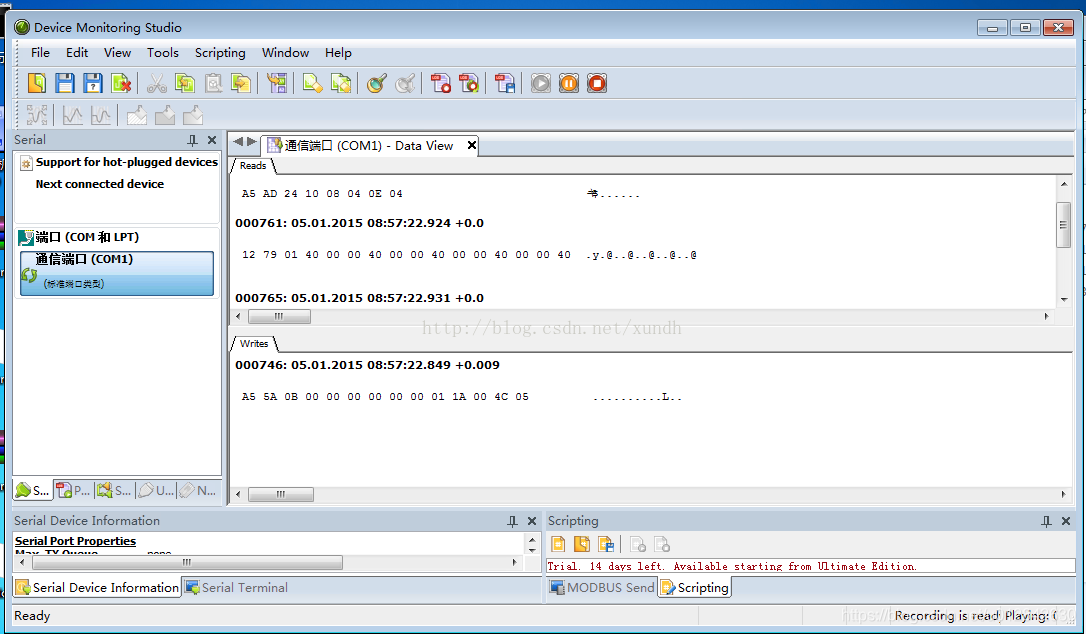Click the 端口 (COM 和 LPT) category header

[x=87, y=237]
